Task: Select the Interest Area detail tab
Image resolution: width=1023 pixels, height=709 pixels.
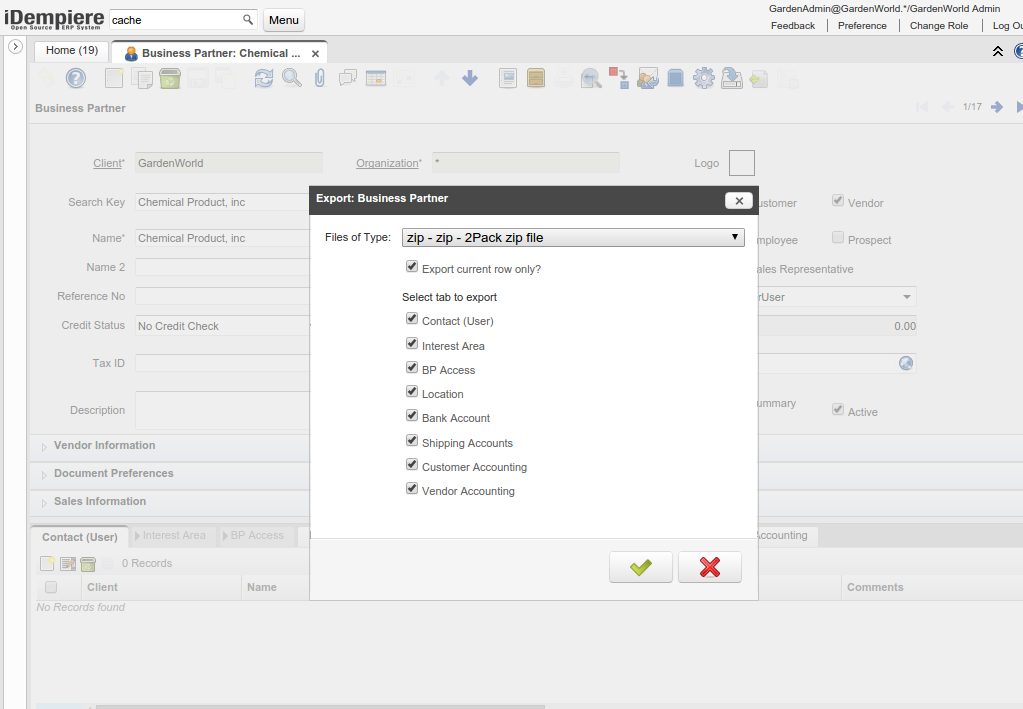Action: (x=173, y=536)
